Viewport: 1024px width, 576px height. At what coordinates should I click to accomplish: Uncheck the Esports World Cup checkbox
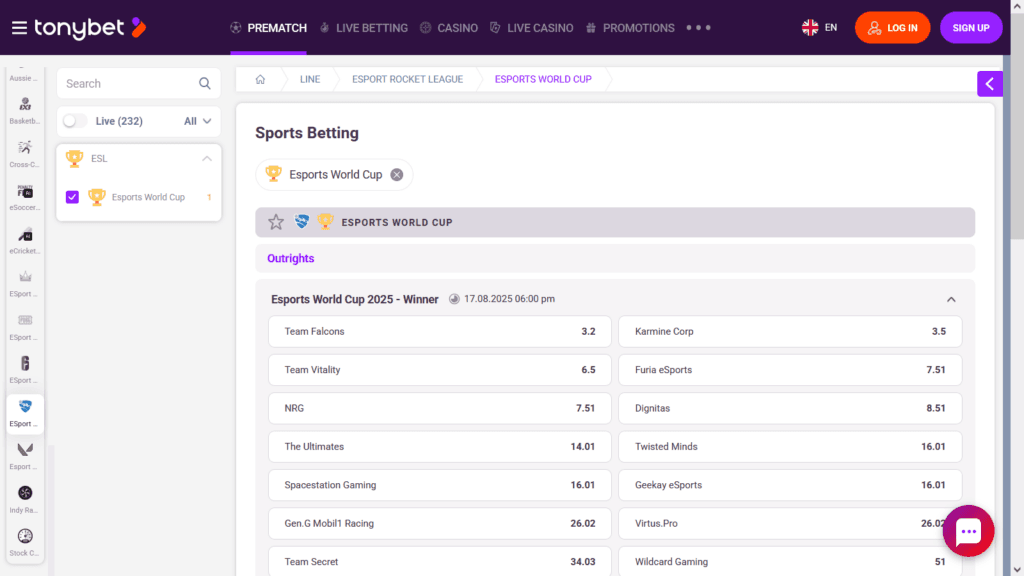pos(71,197)
